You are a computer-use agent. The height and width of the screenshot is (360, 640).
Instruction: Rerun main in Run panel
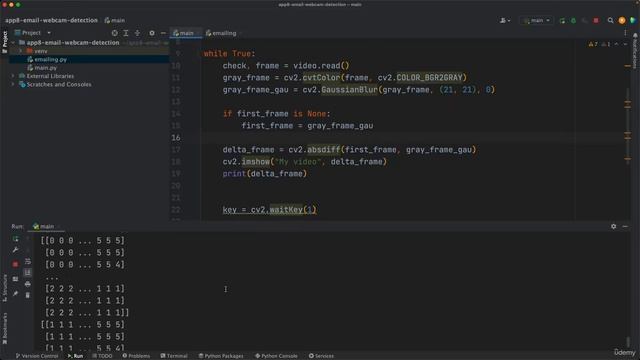(x=16, y=239)
